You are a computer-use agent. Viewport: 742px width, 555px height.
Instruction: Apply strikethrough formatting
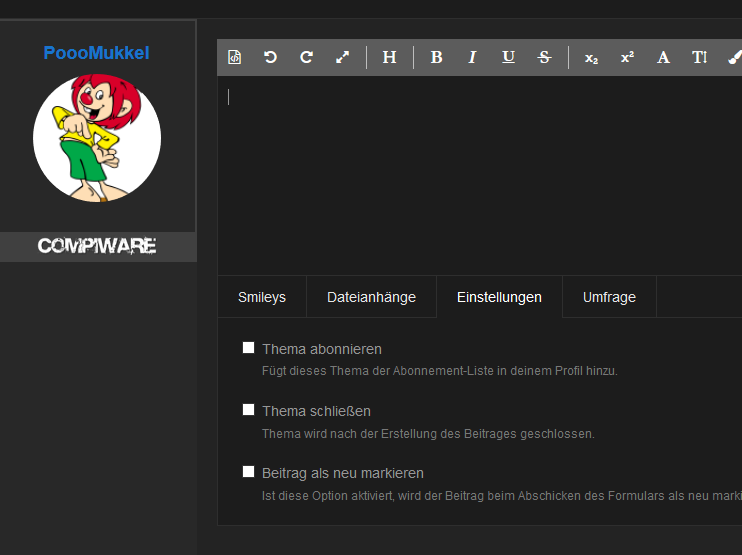(544, 57)
